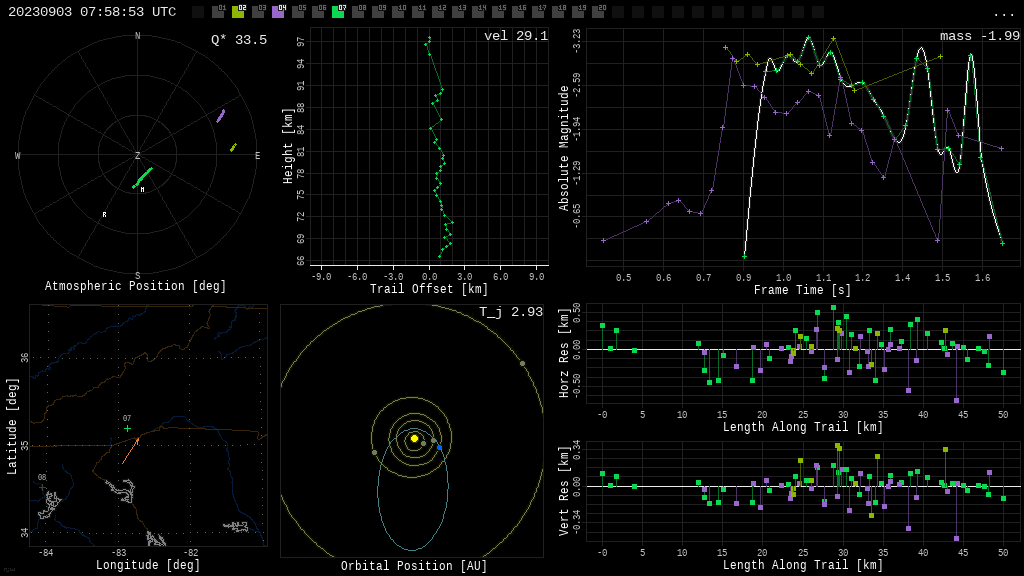
Task: Select station 13 indicator square
Action: click(x=458, y=11)
